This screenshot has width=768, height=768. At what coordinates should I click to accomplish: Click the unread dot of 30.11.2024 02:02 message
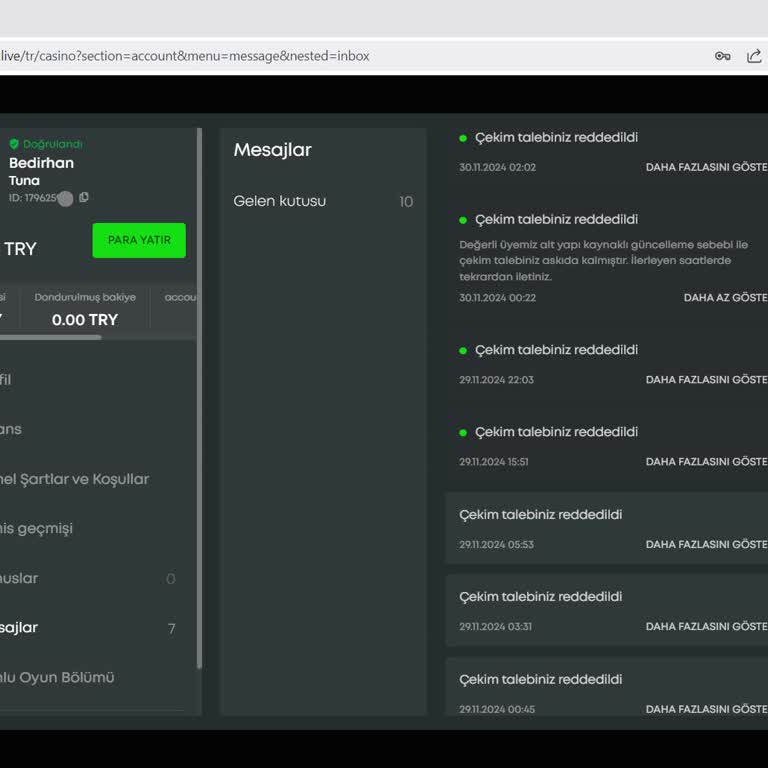coord(463,138)
